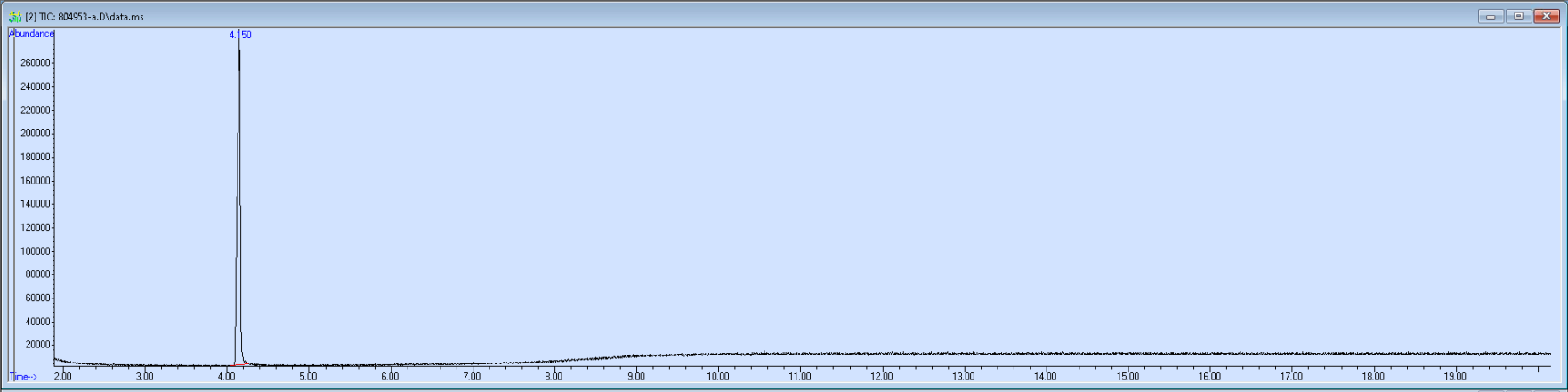Click the 3.00 time axis tick label
The image size is (1568, 392).
point(144,377)
